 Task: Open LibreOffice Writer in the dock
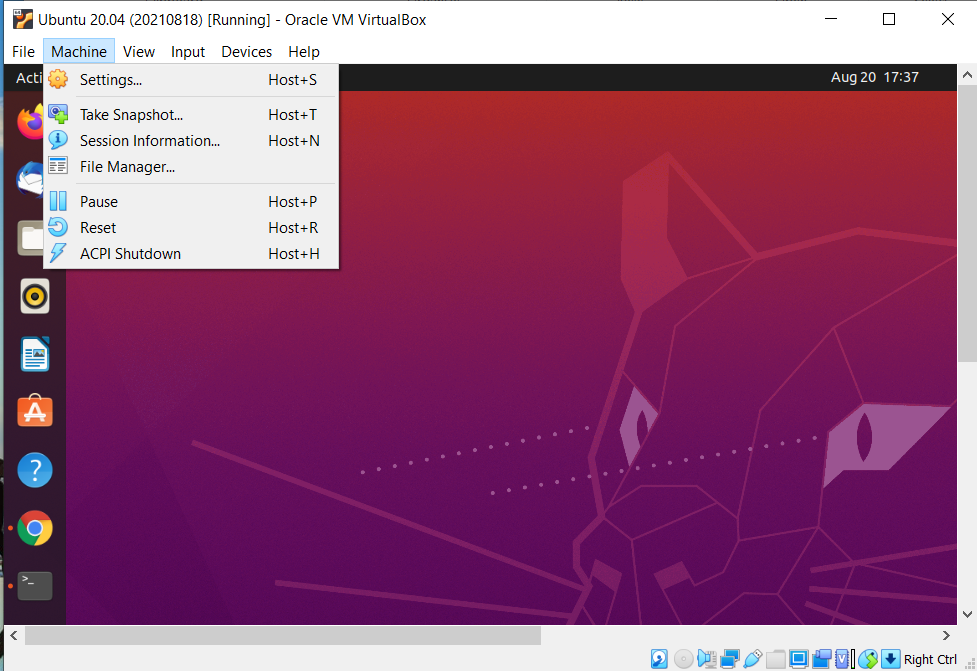tap(35, 354)
